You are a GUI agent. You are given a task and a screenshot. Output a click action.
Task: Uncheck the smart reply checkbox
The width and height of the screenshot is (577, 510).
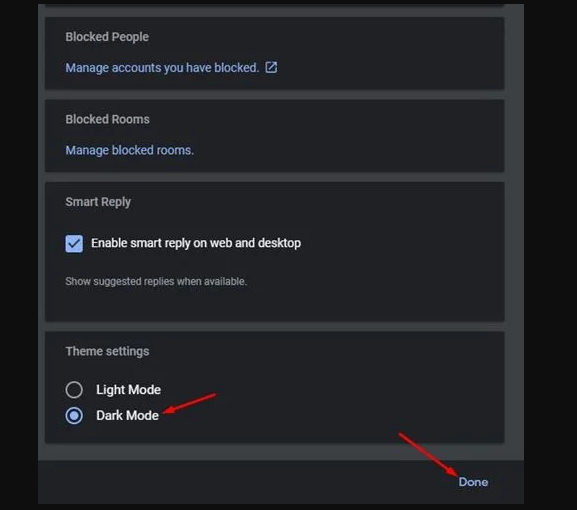tap(74, 244)
